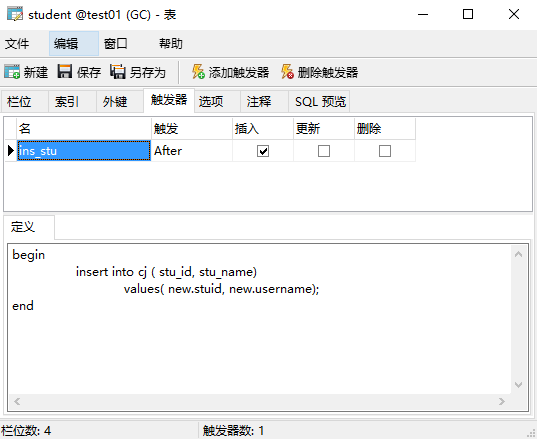Click the 触发器数: 1 status text

(233, 430)
